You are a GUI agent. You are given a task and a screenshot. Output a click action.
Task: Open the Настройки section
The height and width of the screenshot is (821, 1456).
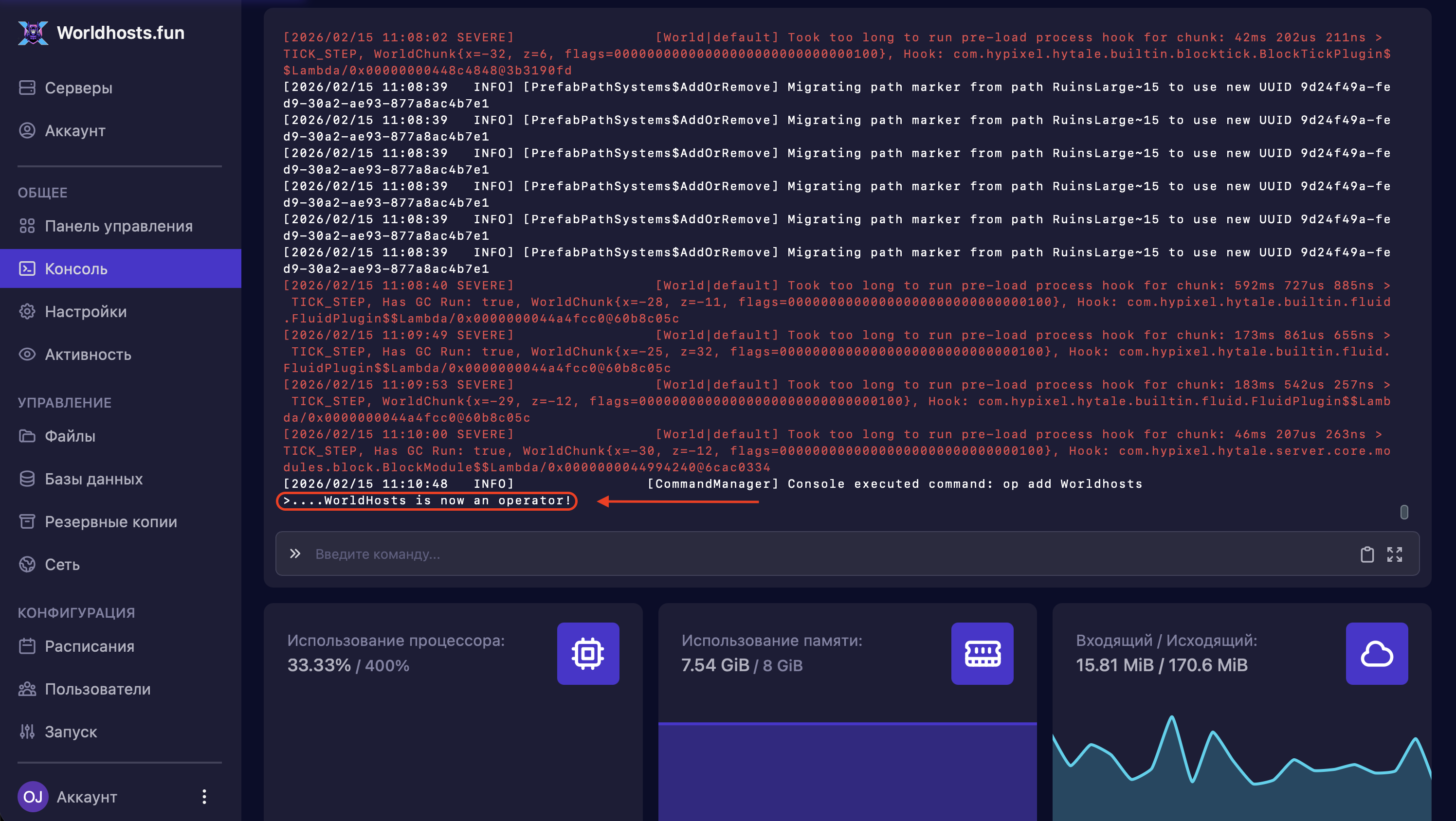point(85,311)
